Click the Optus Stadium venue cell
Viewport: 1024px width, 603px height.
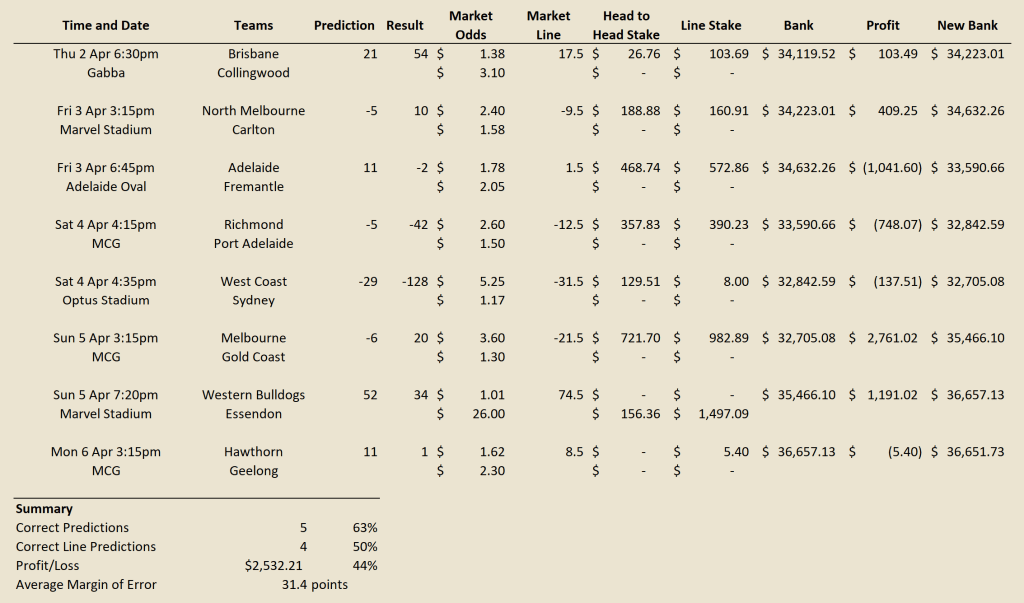point(105,301)
